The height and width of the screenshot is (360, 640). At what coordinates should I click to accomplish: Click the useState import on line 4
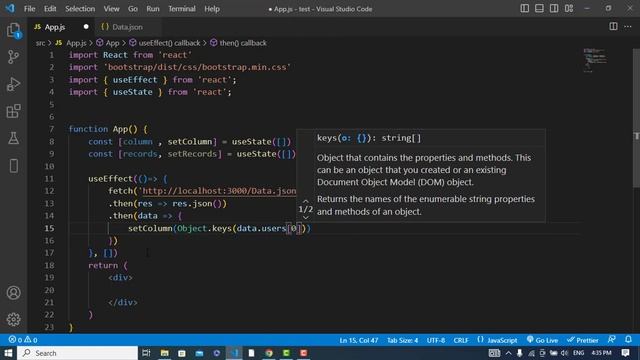[133, 92]
